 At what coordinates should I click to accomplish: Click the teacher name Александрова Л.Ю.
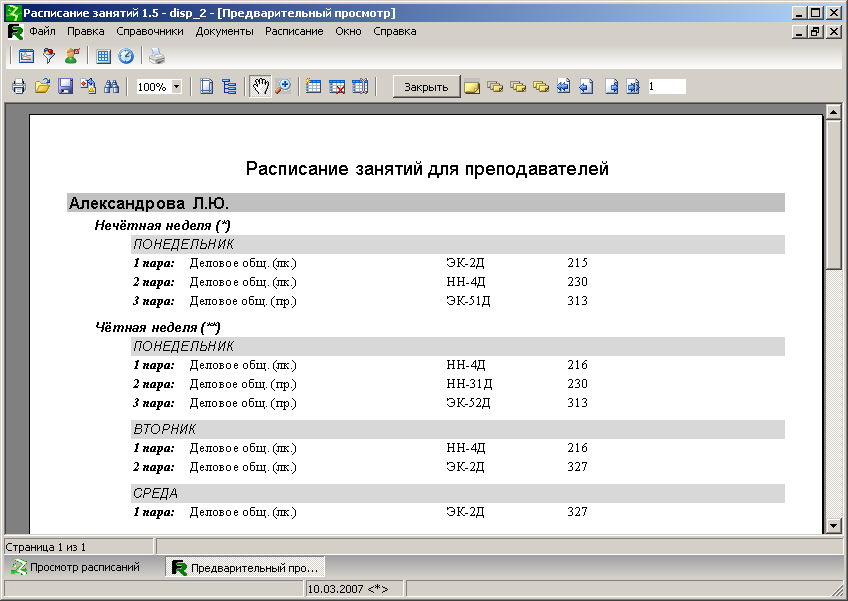pos(149,203)
